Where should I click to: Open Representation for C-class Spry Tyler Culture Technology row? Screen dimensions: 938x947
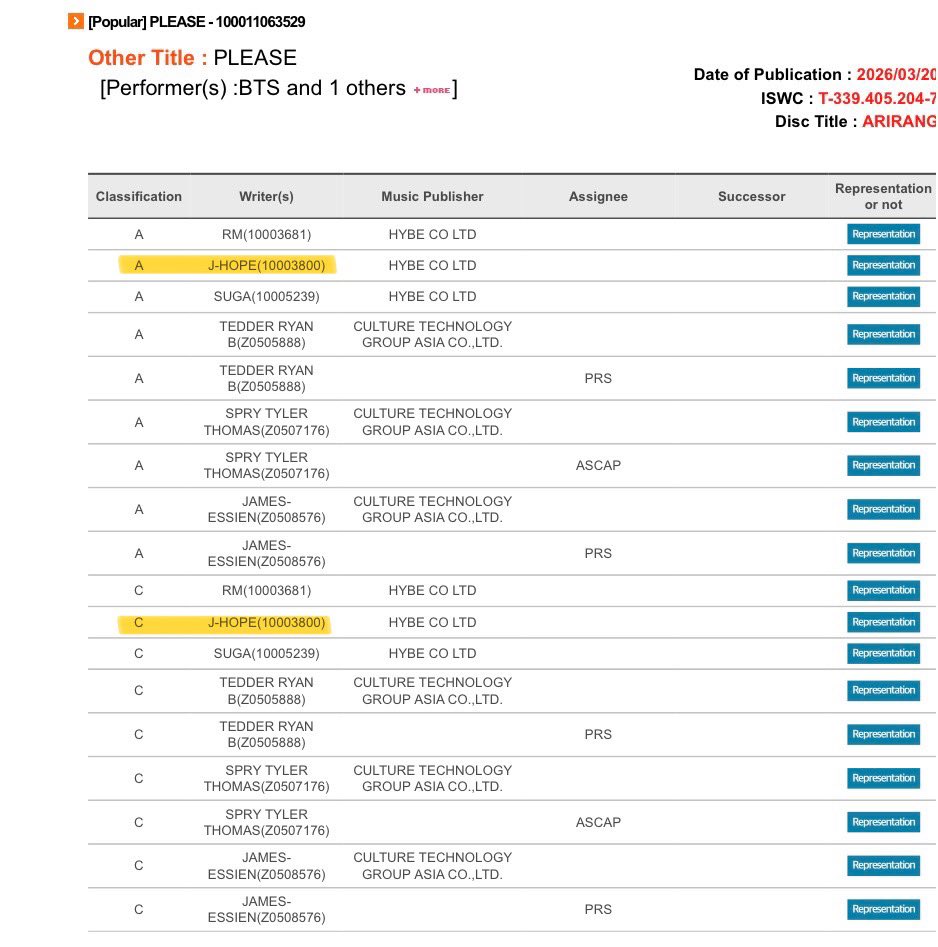pos(883,778)
